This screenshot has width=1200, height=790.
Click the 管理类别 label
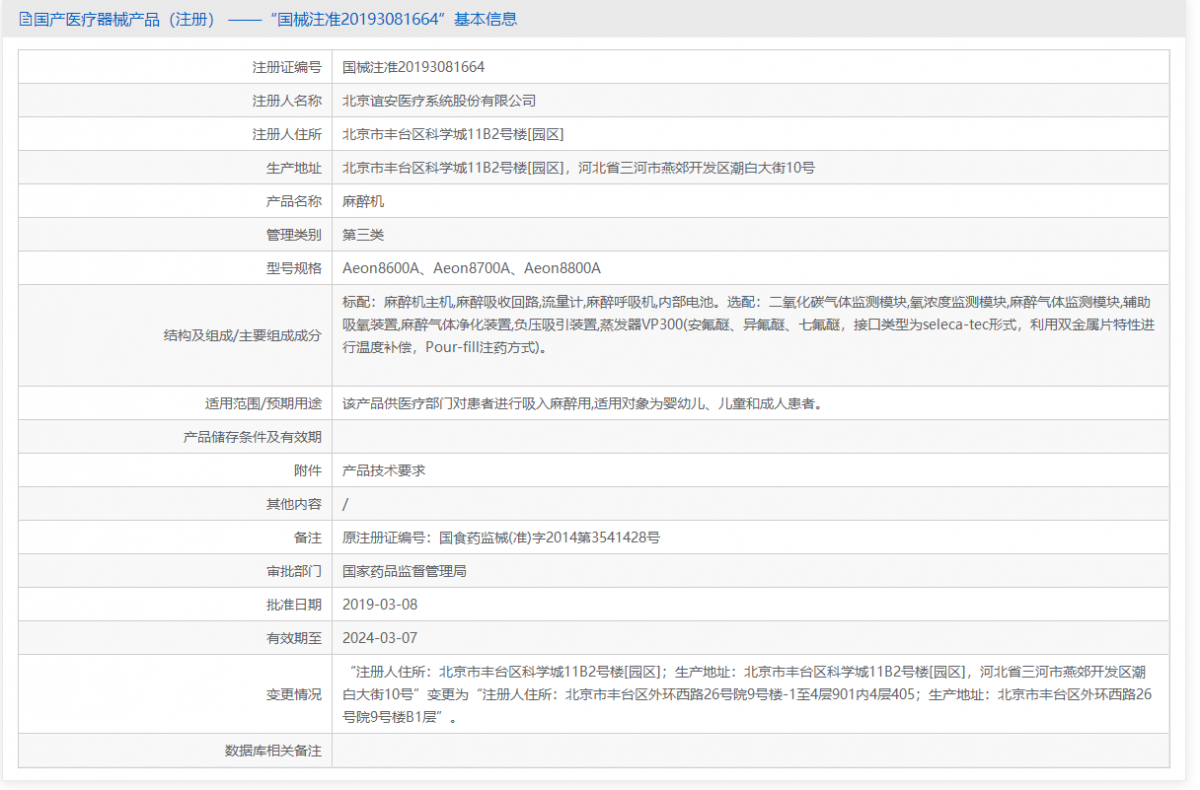click(x=294, y=235)
